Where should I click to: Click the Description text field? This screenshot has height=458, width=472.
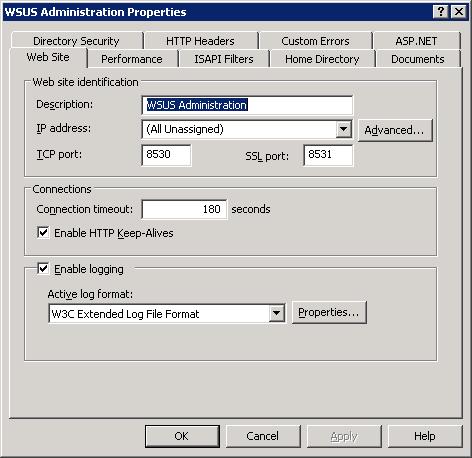(x=247, y=105)
